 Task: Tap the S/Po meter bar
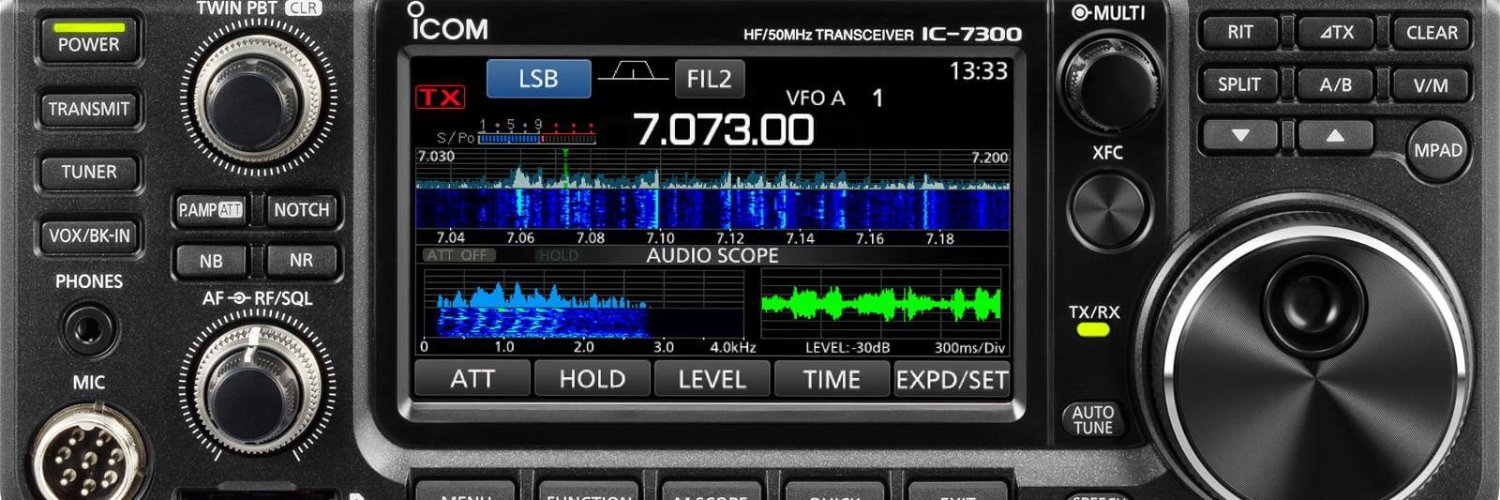click(538, 138)
